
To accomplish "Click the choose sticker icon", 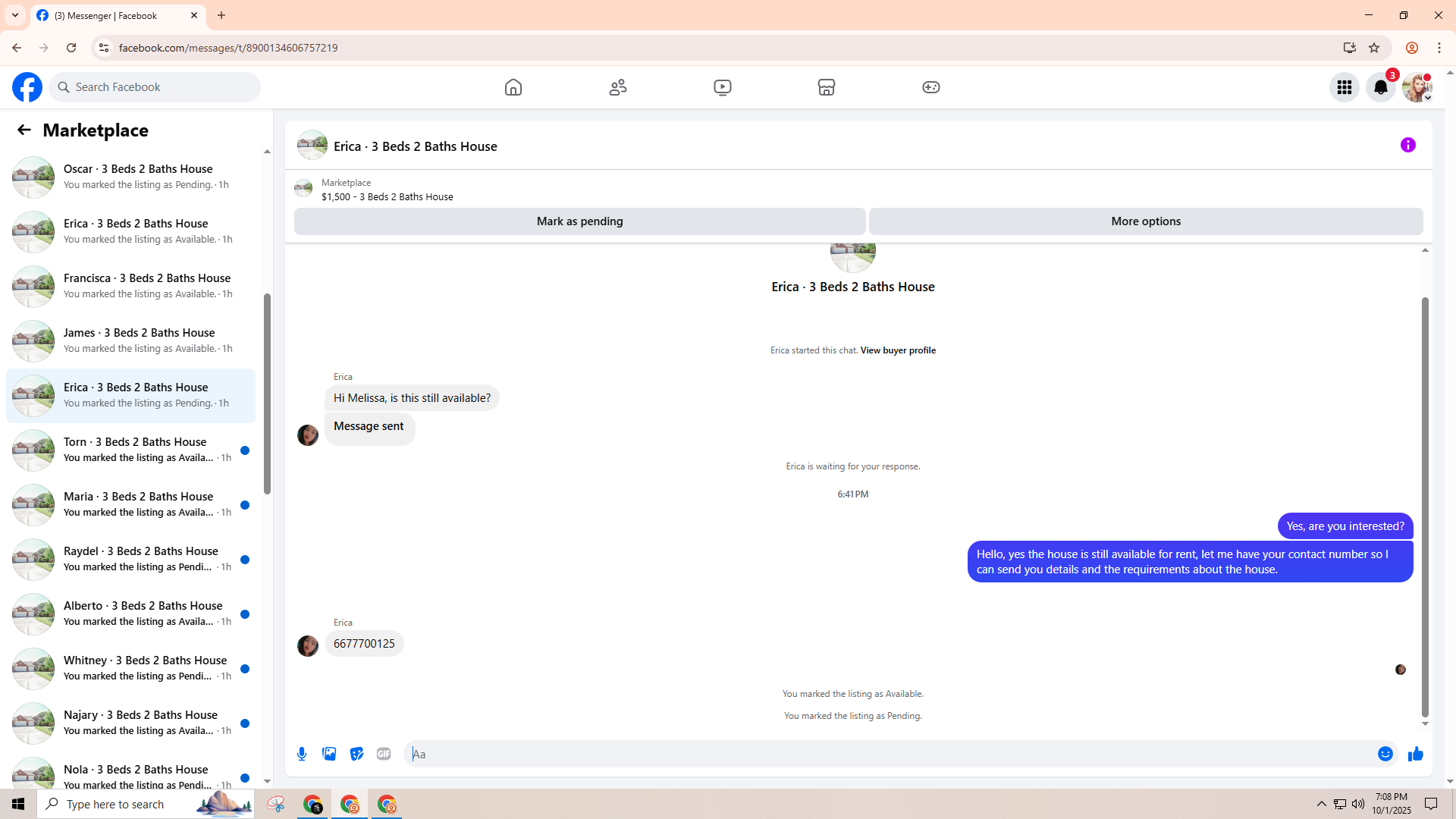I will pyautogui.click(x=356, y=754).
